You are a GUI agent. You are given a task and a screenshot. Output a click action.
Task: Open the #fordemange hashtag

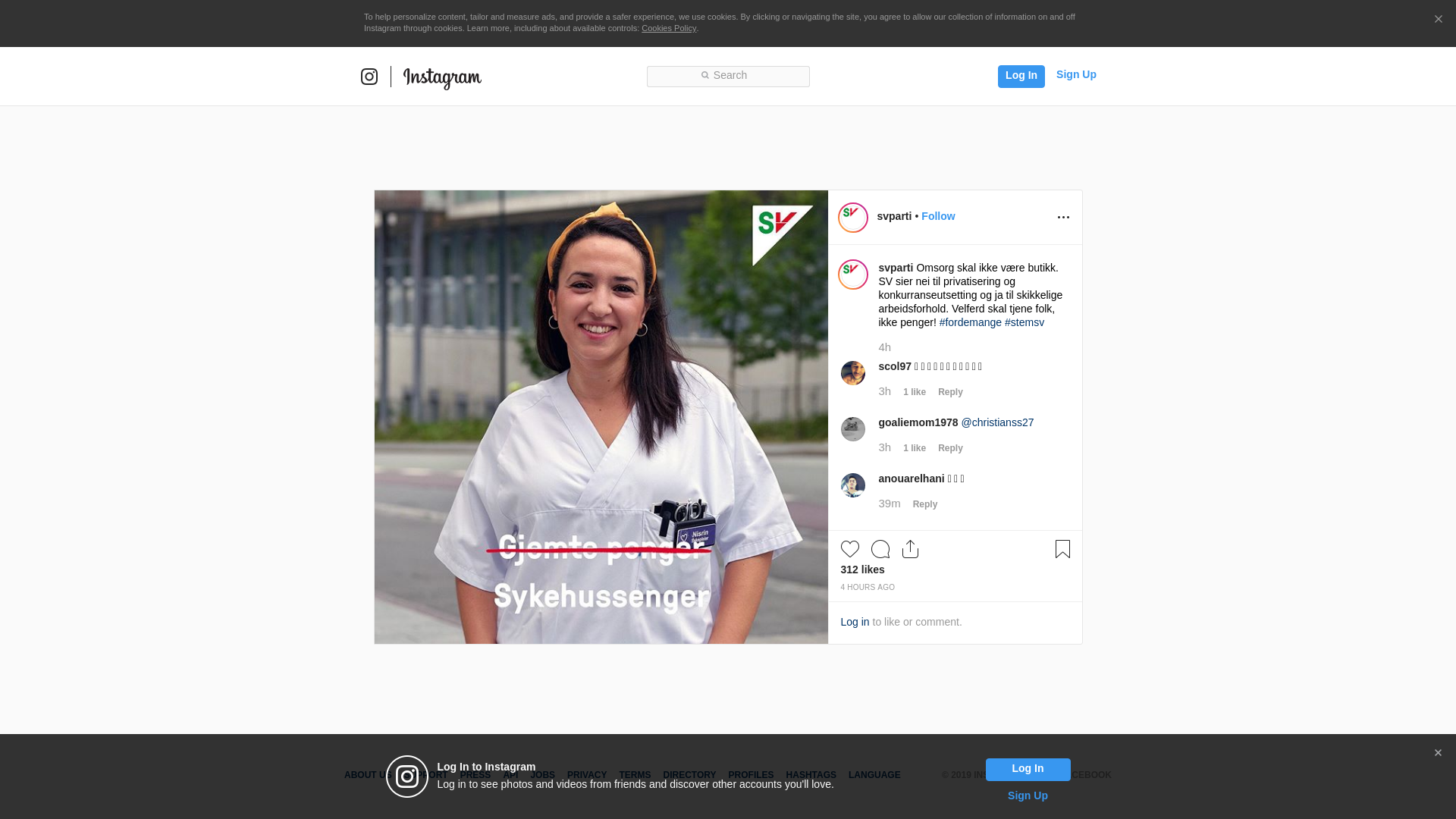(971, 322)
